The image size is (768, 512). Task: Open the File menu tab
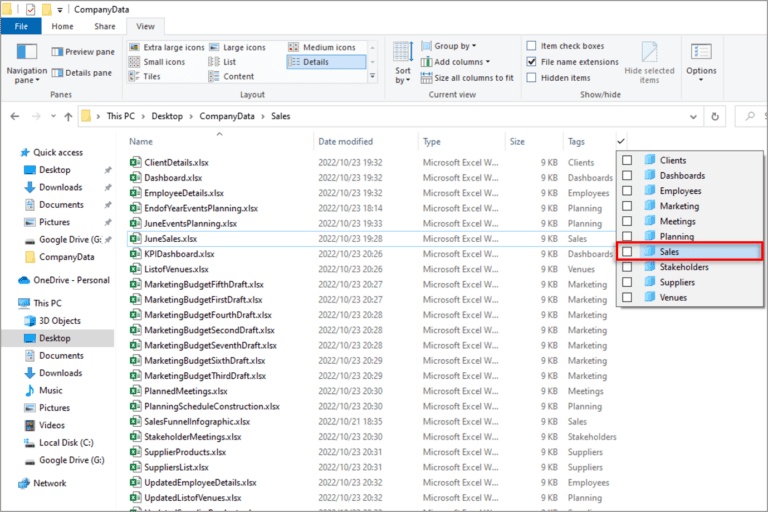click(21, 26)
